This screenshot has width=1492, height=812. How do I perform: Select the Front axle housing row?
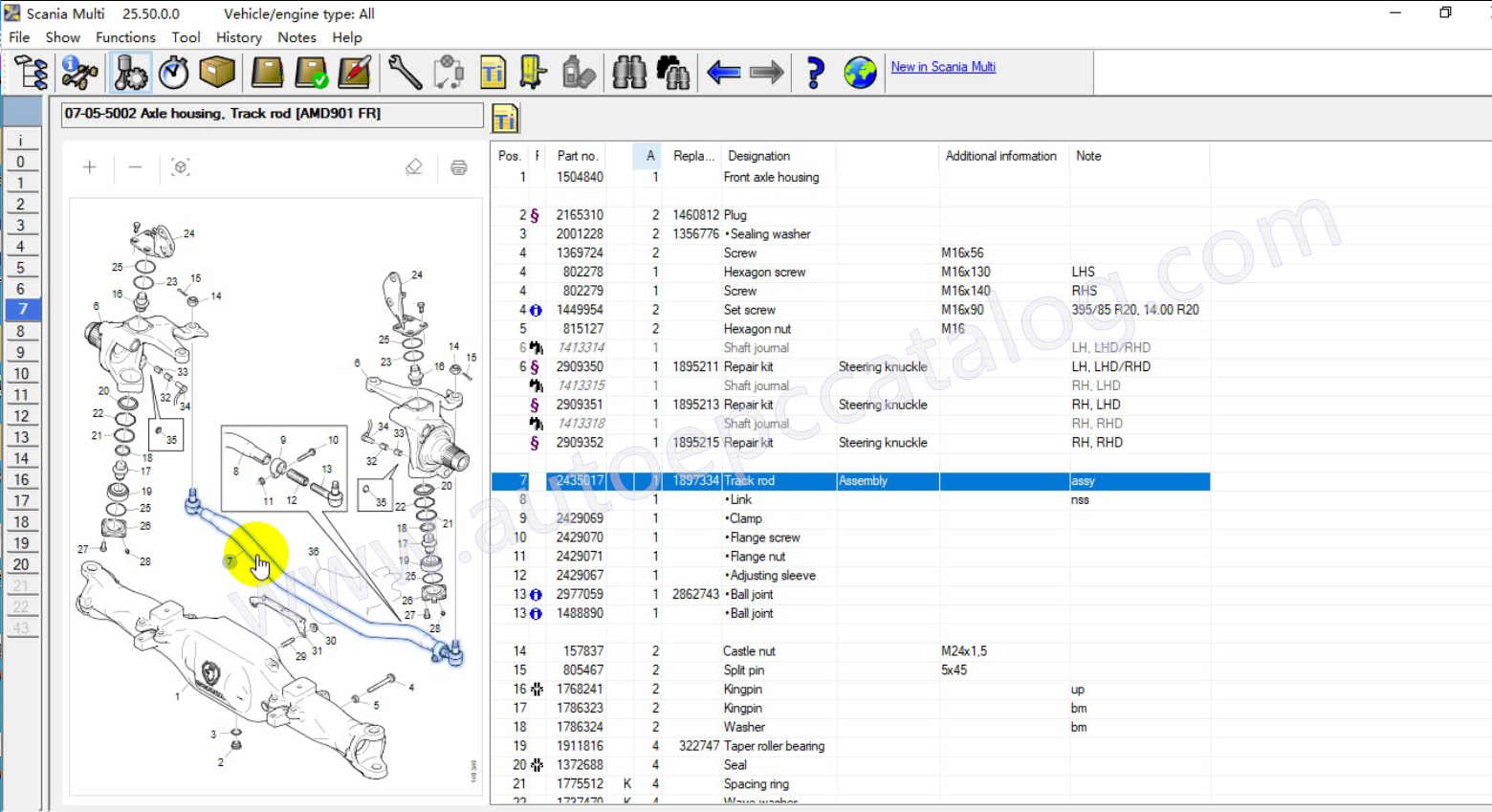pyautogui.click(x=850, y=177)
